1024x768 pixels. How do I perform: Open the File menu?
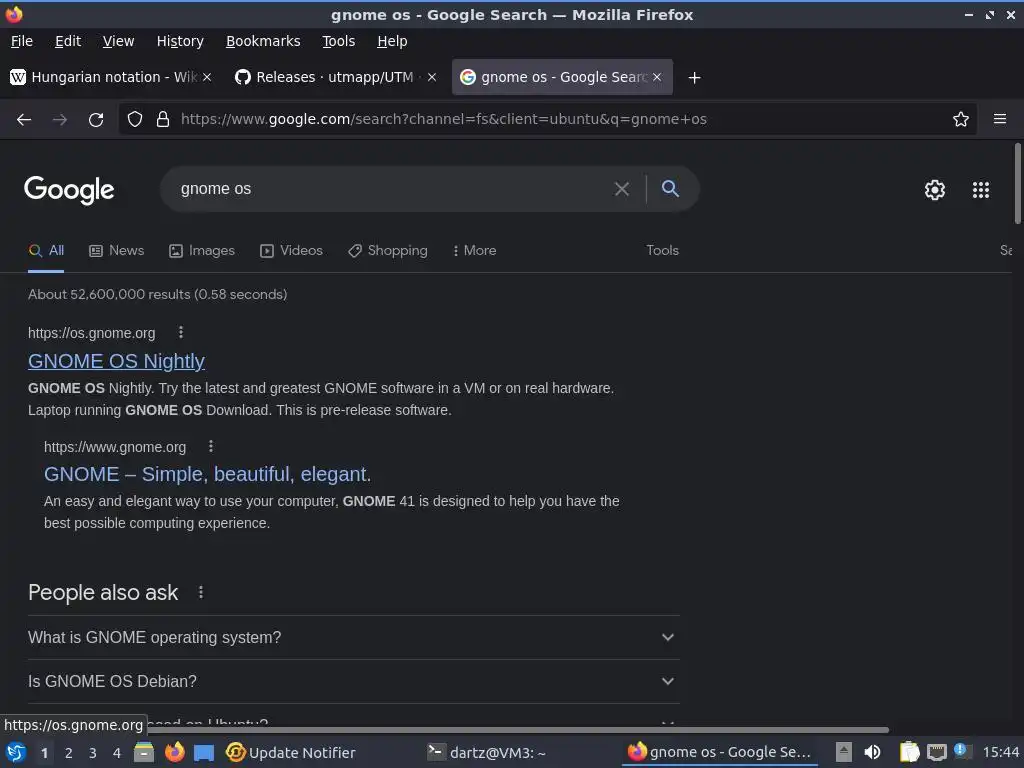pyautogui.click(x=22, y=41)
